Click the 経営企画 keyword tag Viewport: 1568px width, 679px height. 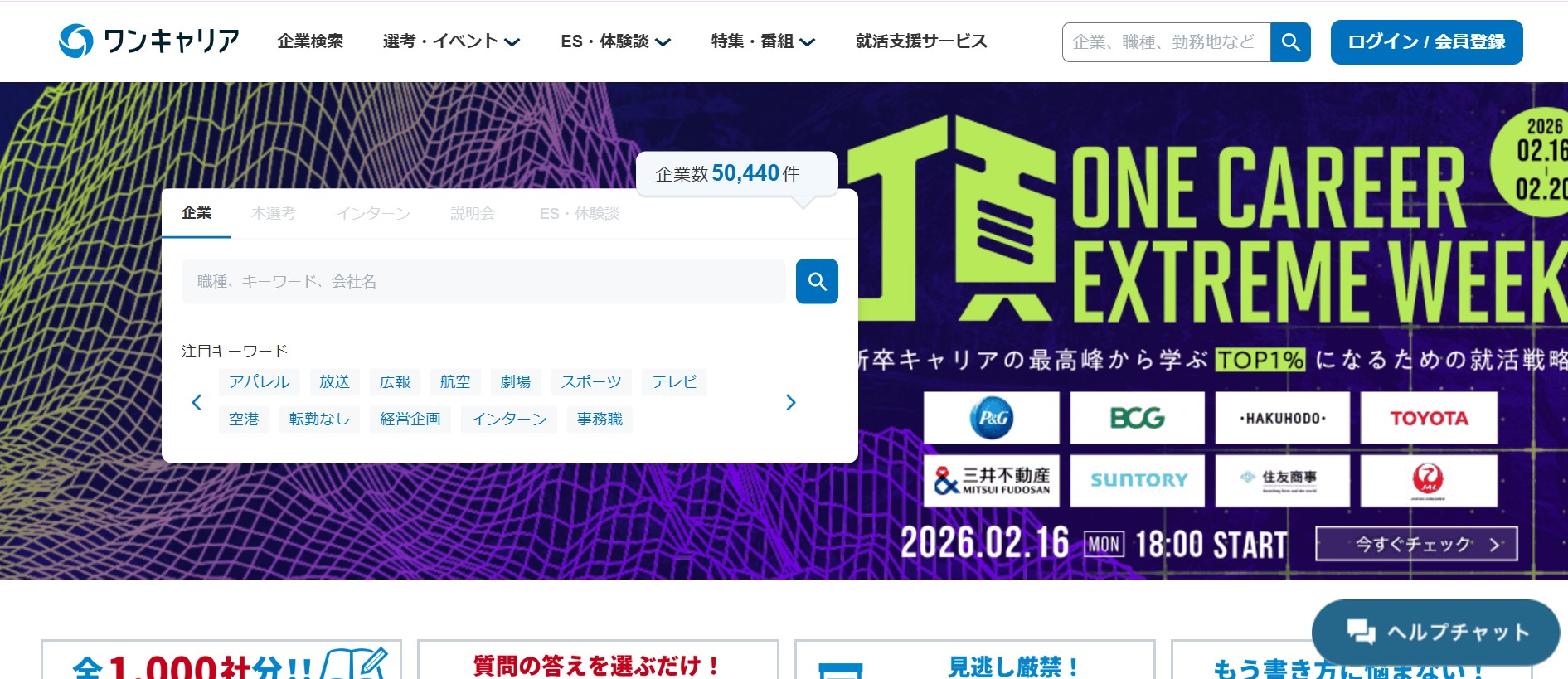tap(410, 420)
